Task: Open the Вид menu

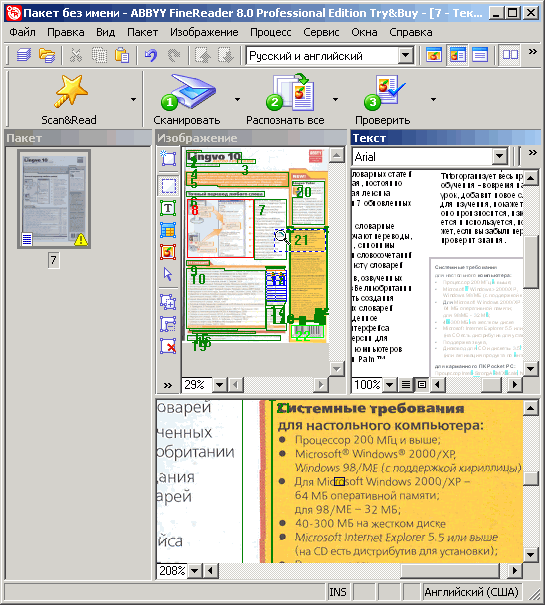Action: click(x=105, y=32)
